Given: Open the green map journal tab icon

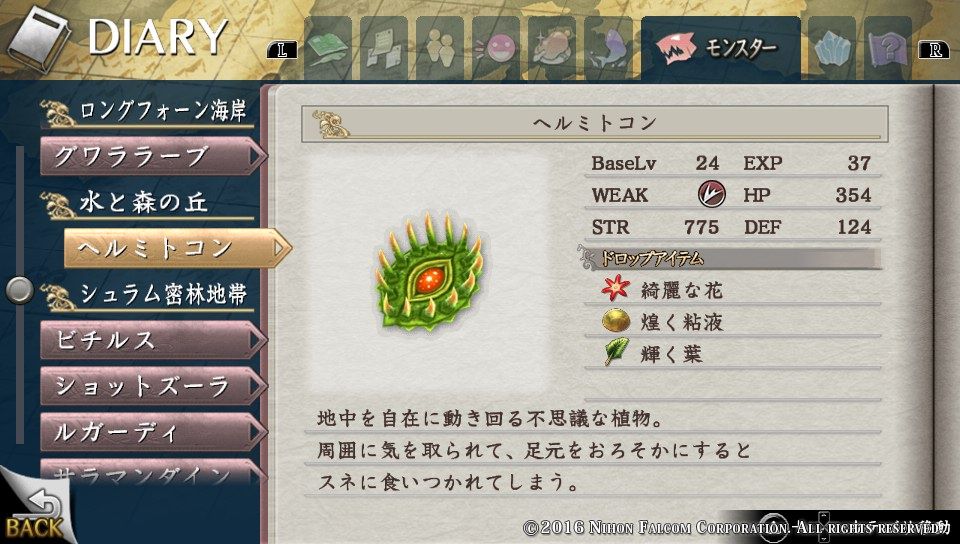Looking at the screenshot, I should click(x=328, y=48).
